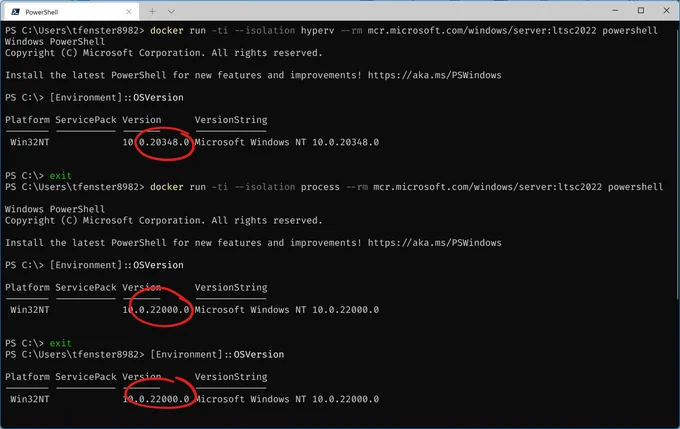
Task: Click the last '[Environment]::OSVersion' command after tfenster8982 prompt
Action: [217, 354]
